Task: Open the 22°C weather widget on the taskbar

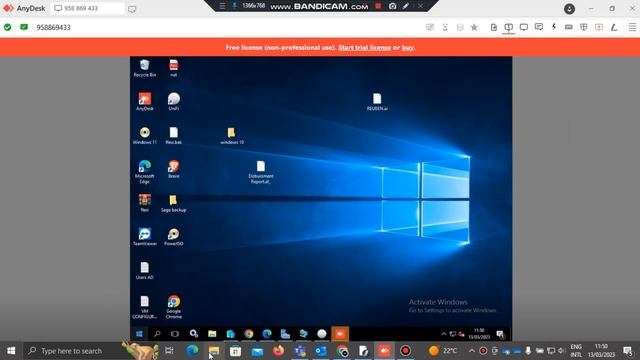Action: click(443, 351)
